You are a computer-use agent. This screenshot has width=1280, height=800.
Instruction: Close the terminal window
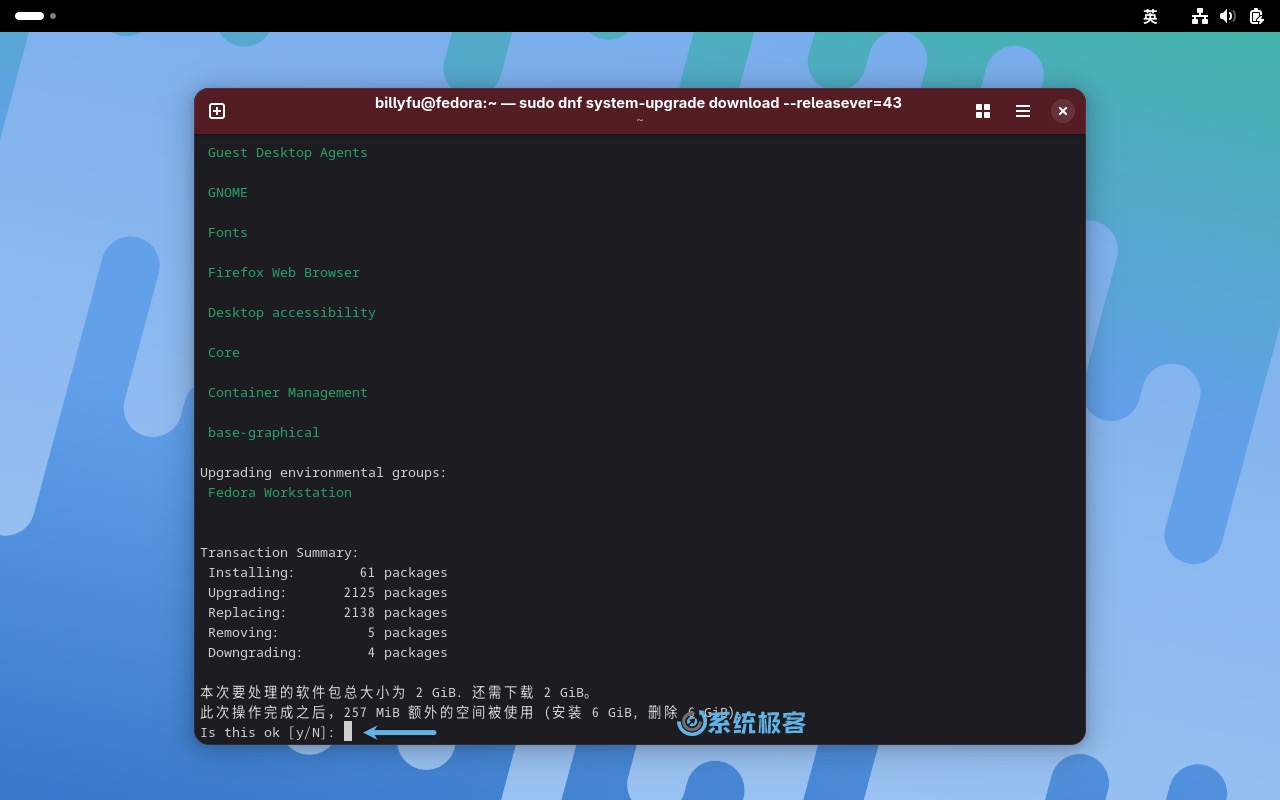[1063, 111]
